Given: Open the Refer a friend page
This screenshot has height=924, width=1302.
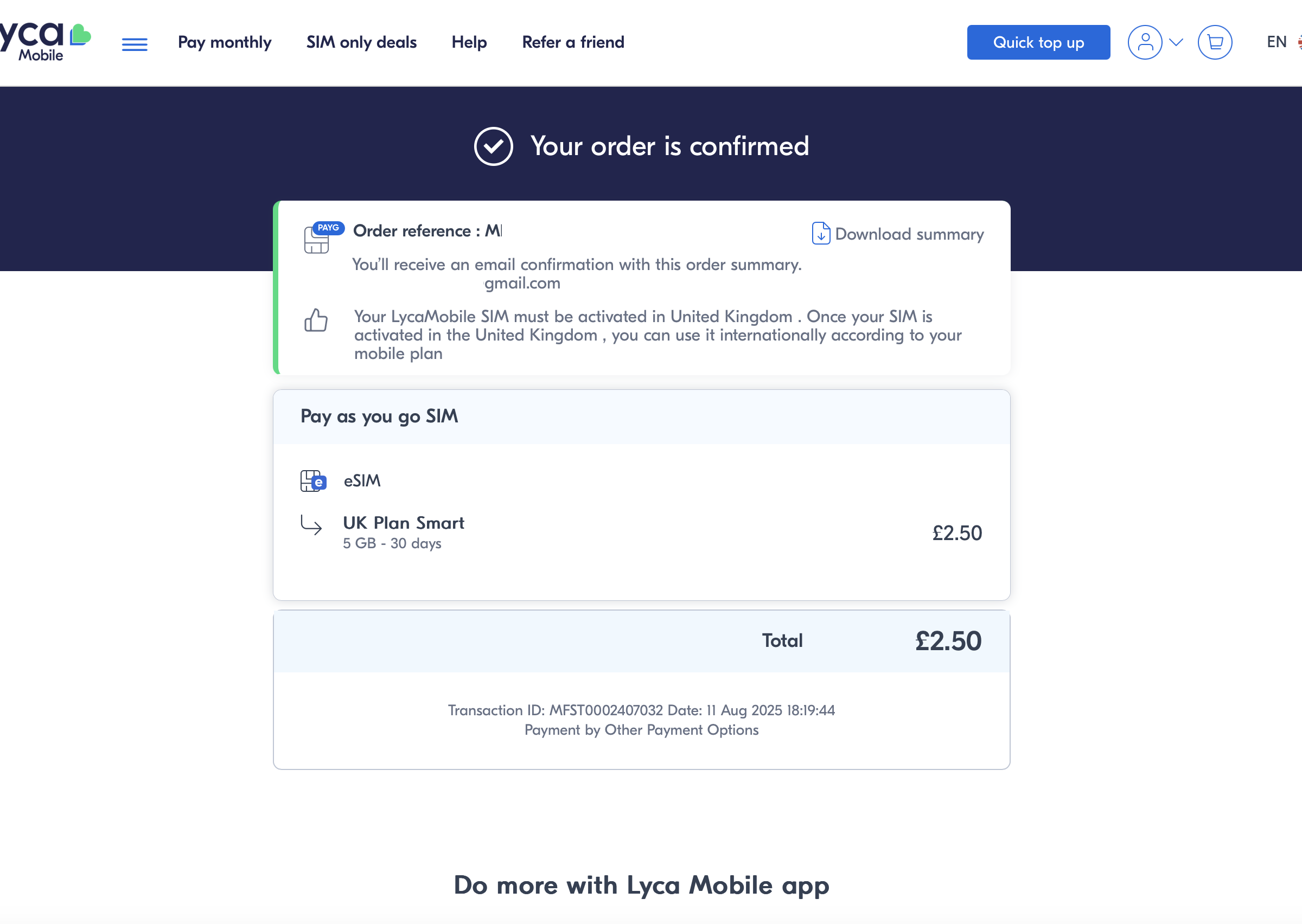Looking at the screenshot, I should pos(573,42).
